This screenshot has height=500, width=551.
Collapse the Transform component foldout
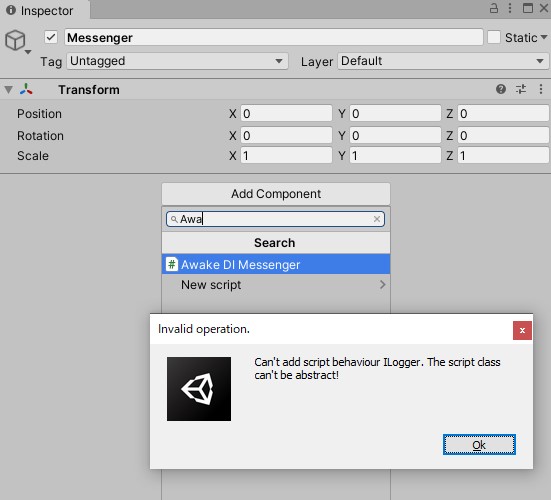pos(8,90)
